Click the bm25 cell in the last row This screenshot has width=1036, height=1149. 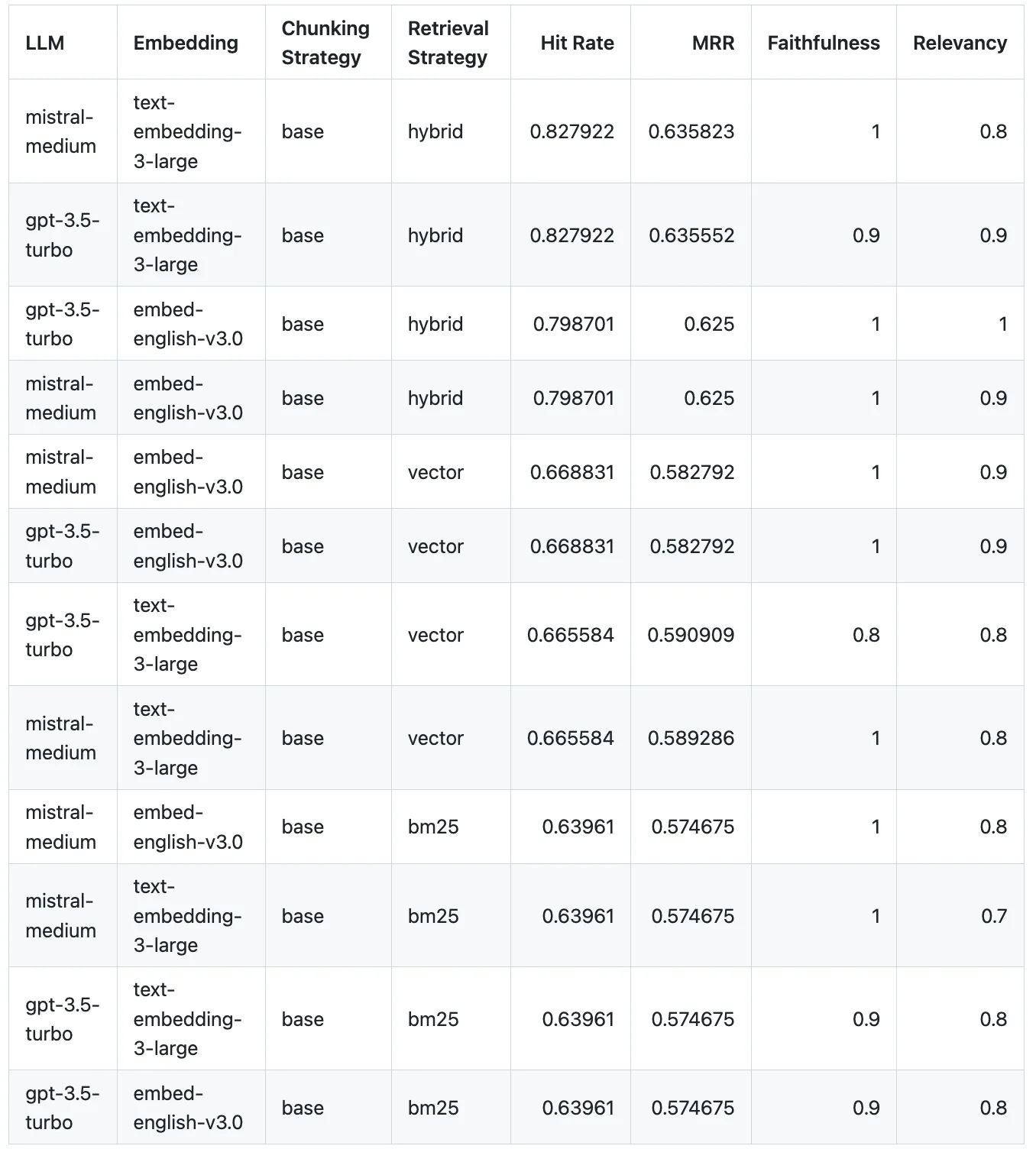[x=433, y=1108]
